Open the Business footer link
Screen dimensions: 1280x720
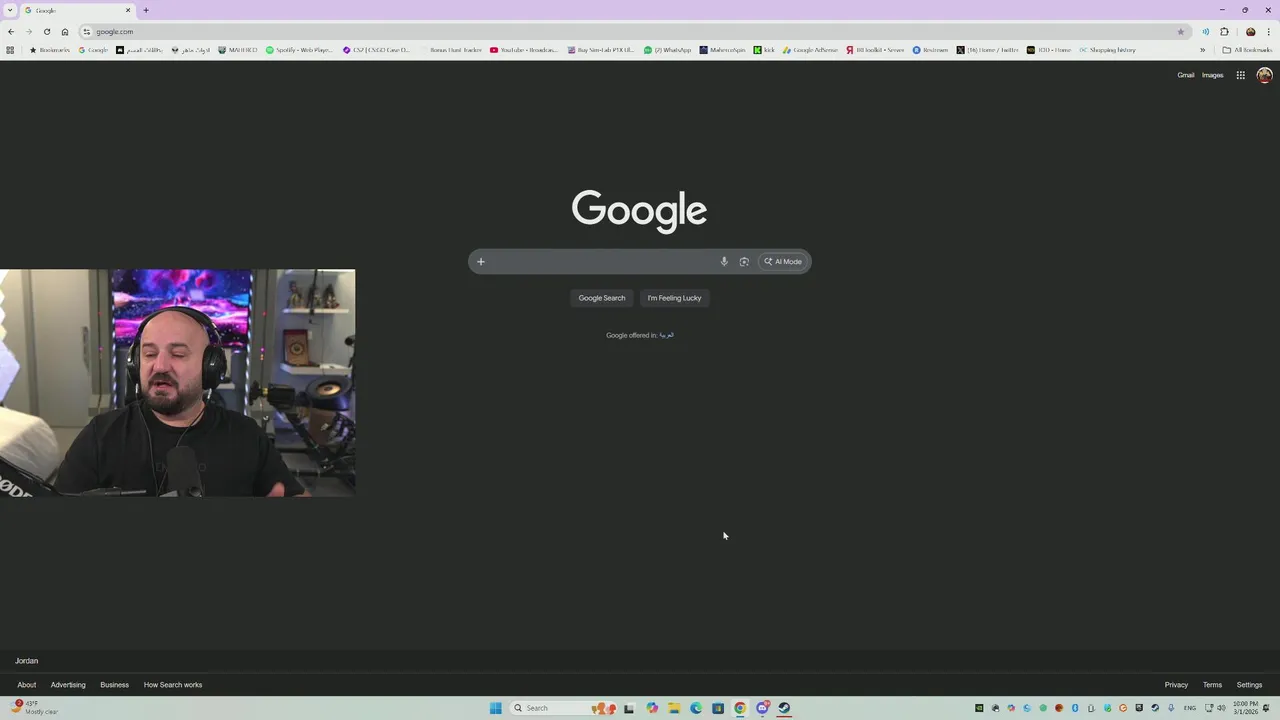tap(114, 685)
